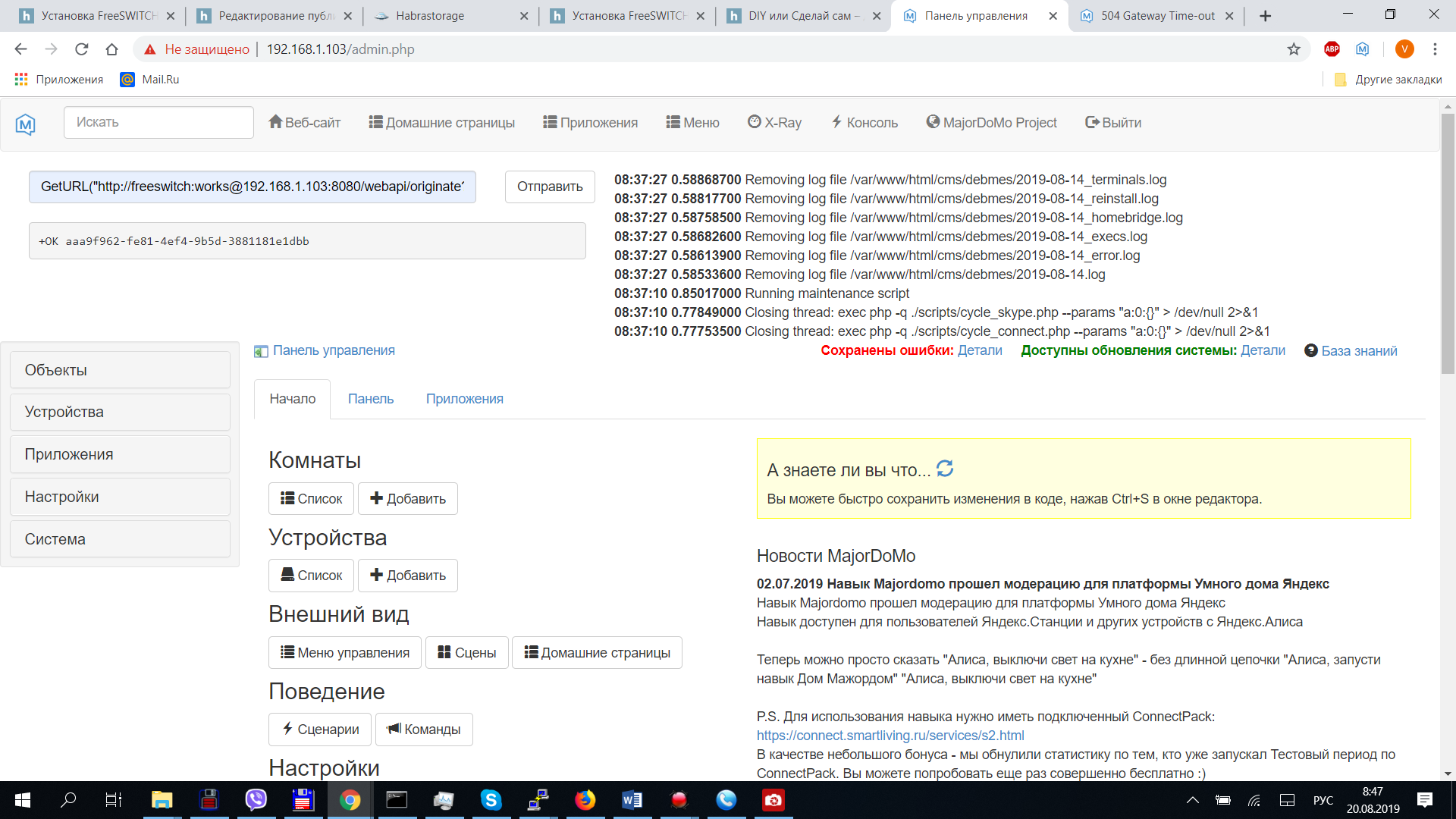Open Домашние страницы in top menu
Image resolution: width=1456 pixels, height=819 pixels.
point(442,123)
